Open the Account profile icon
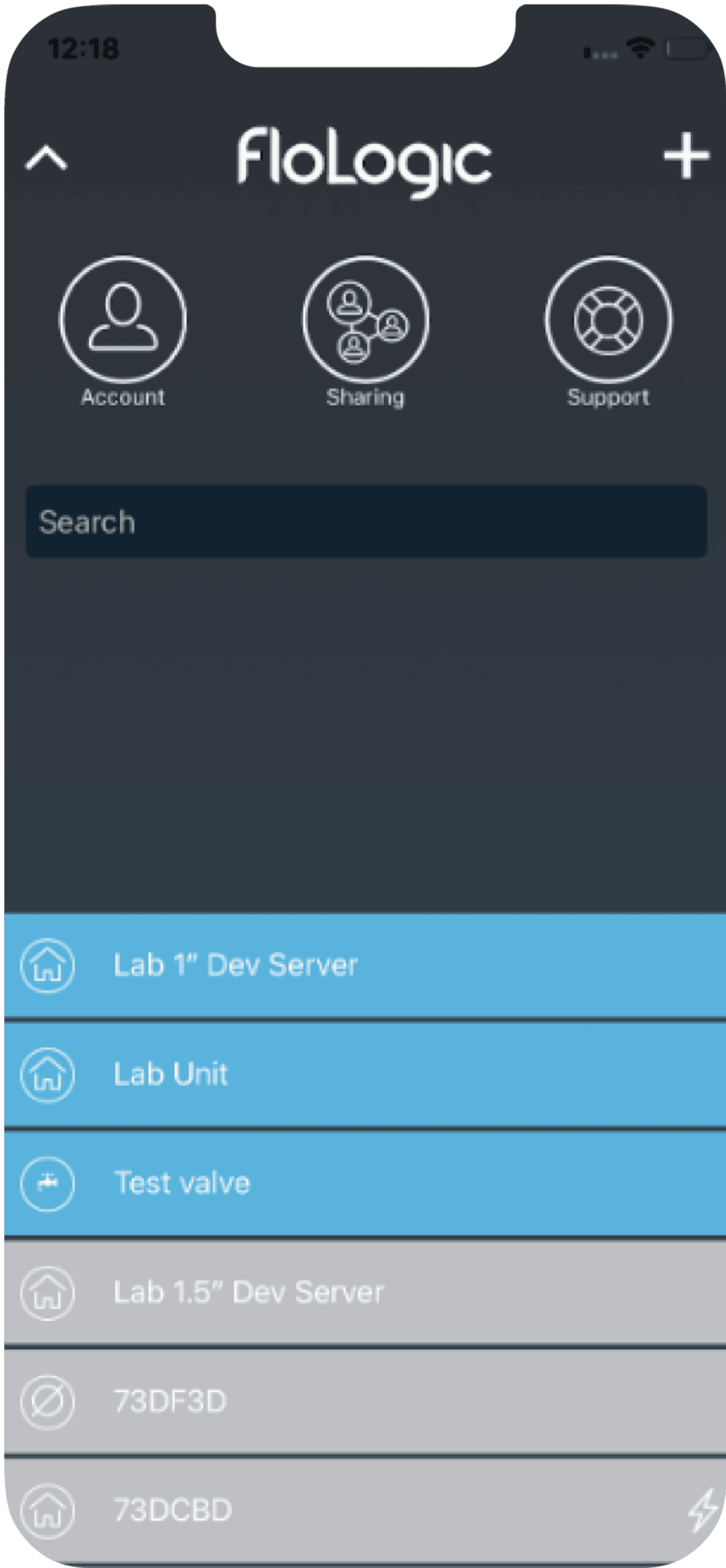This screenshot has width=726, height=1568. click(123, 319)
